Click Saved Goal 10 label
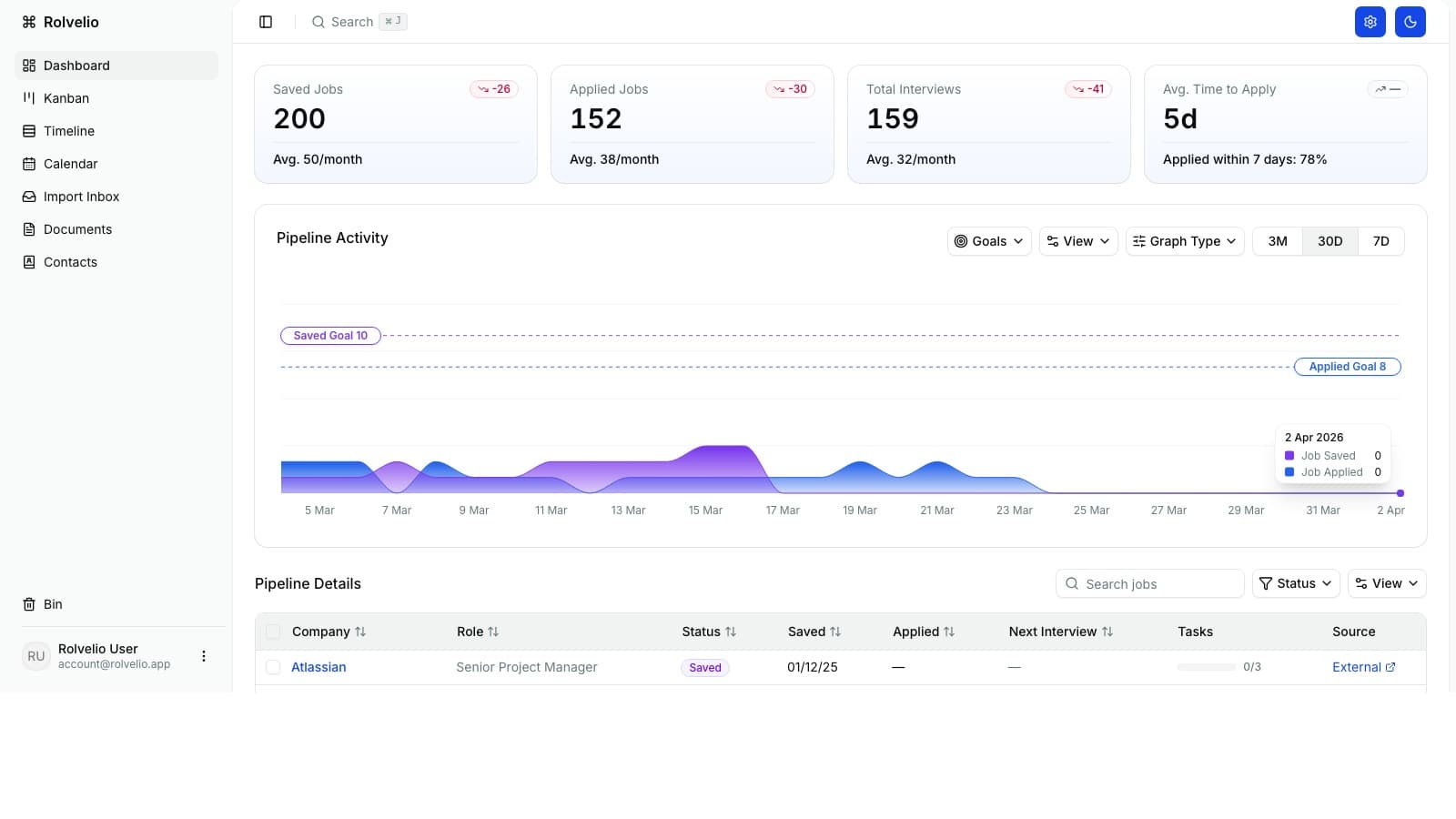 pos(330,336)
